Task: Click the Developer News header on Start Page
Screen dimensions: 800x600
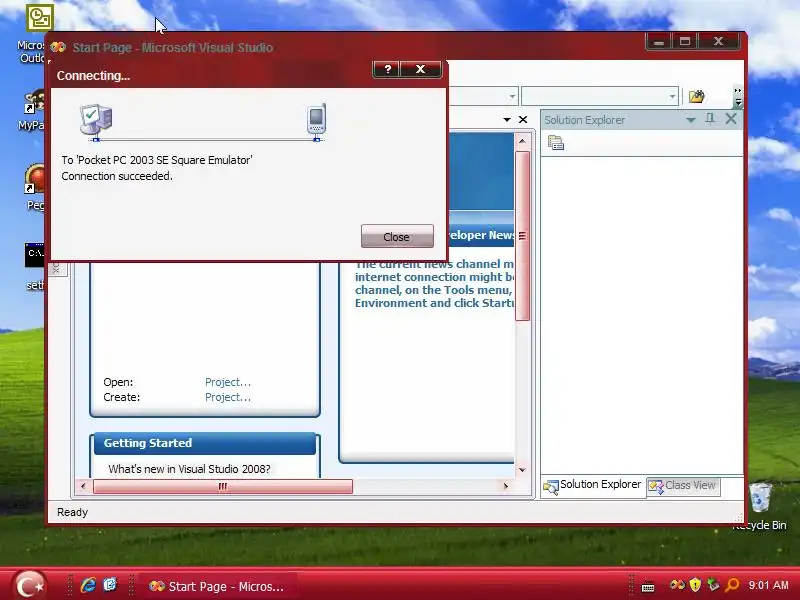Action: (481, 235)
